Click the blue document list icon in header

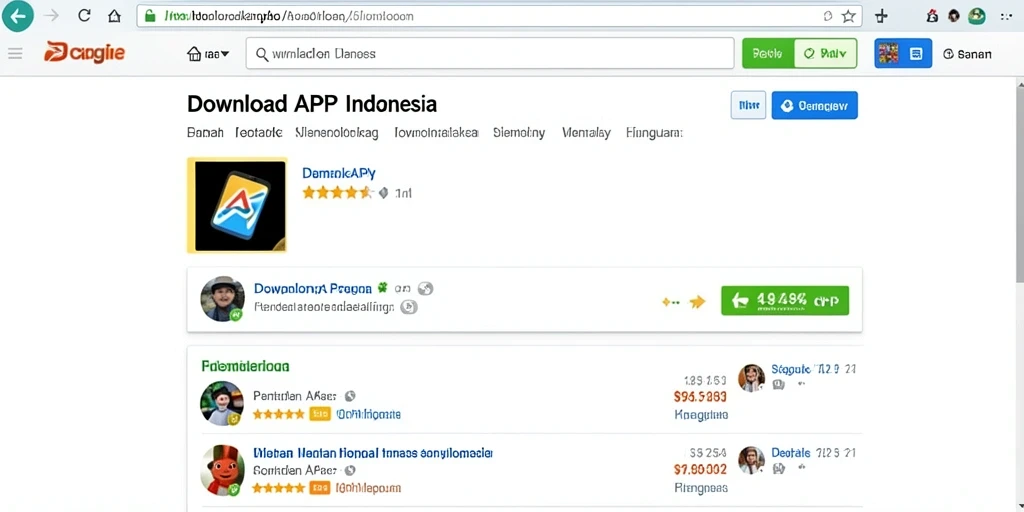tap(916, 54)
